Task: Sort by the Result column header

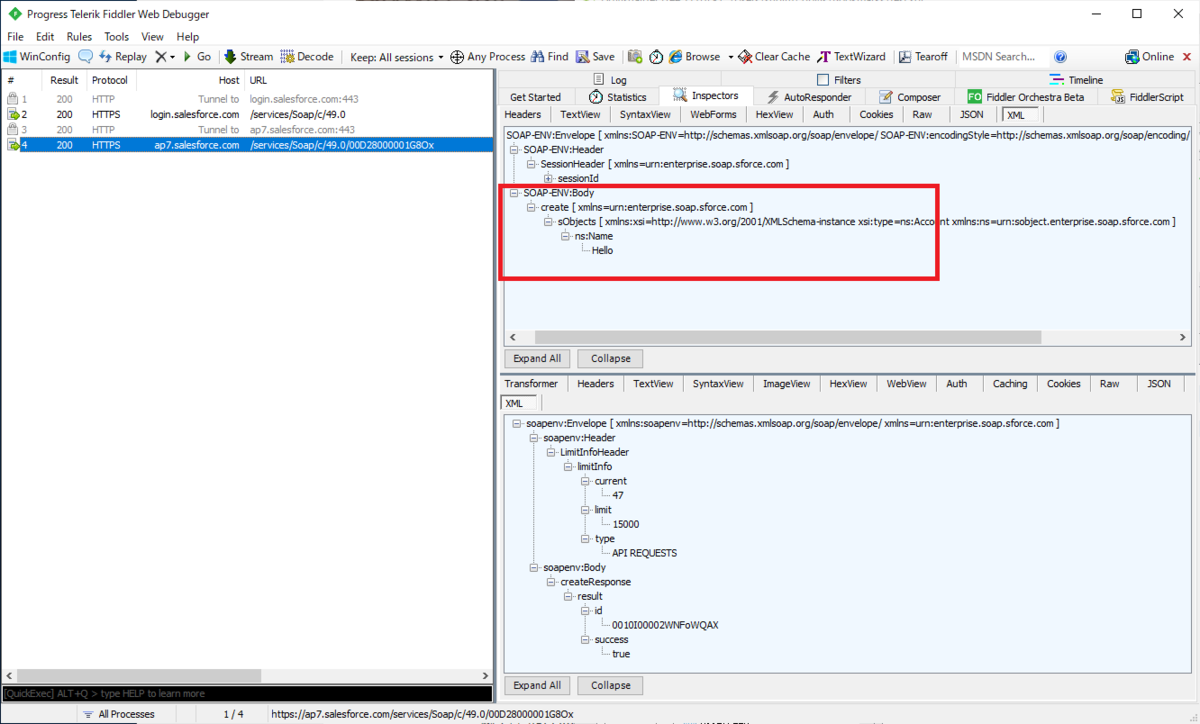Action: click(64, 80)
